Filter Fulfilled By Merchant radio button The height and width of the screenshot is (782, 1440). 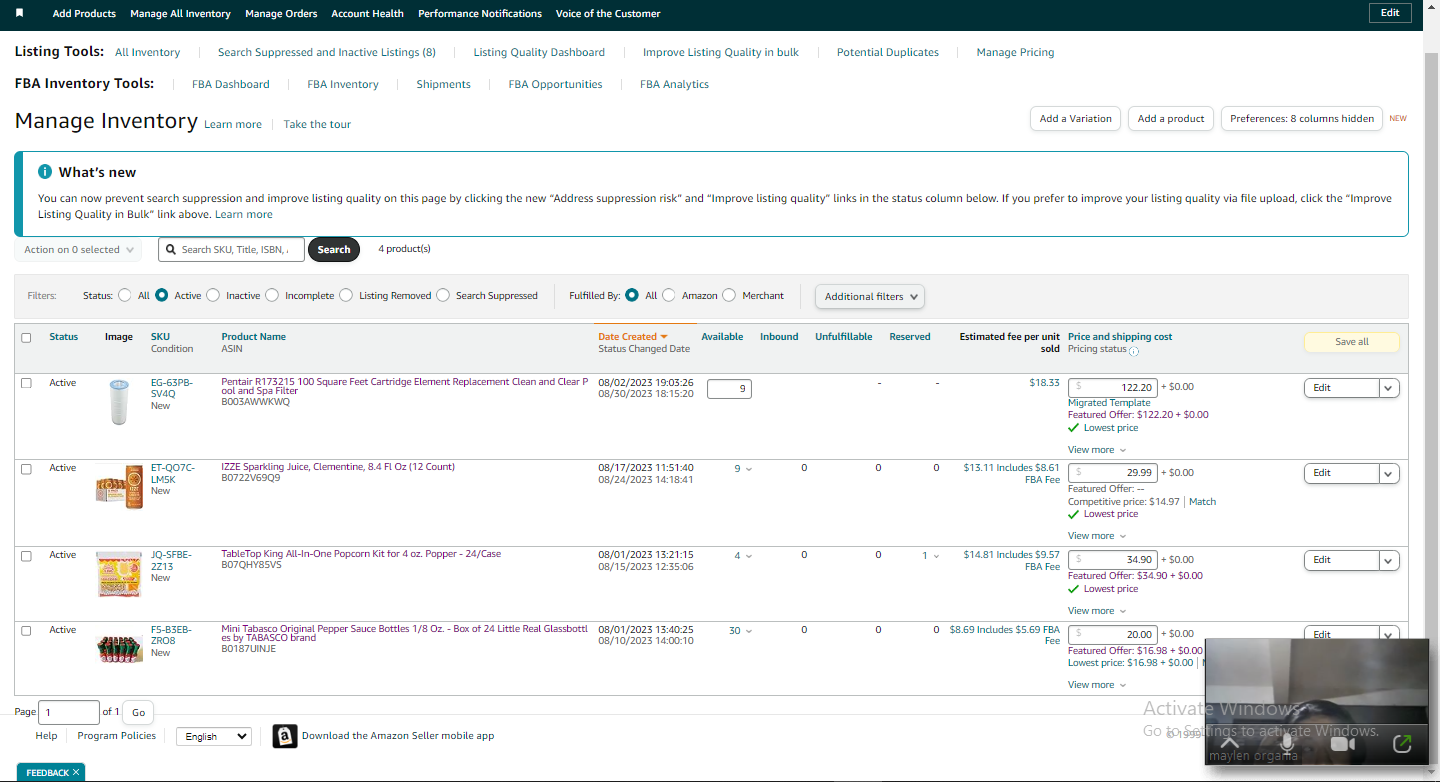729,295
